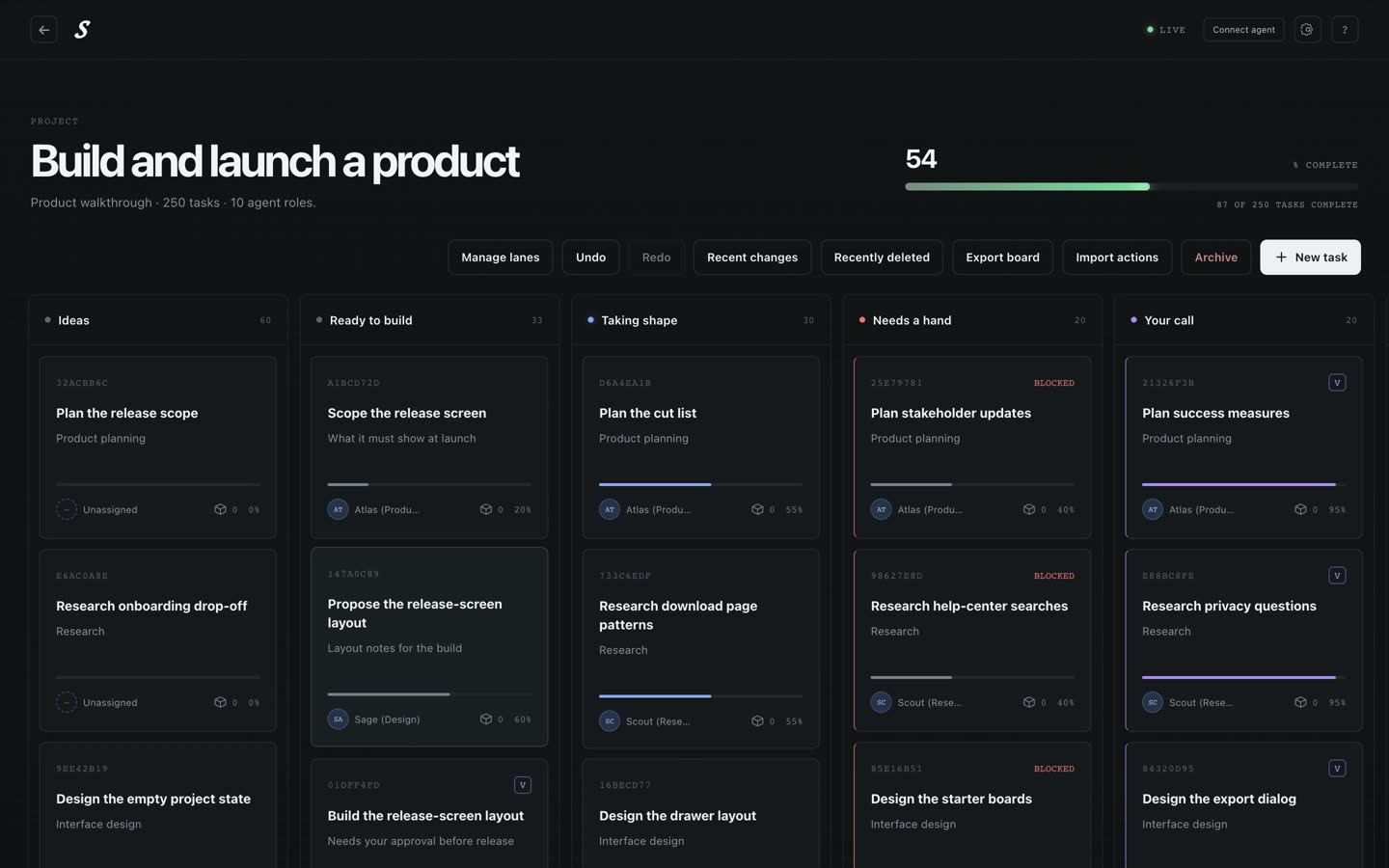Screen dimensions: 1389x868
Task: Click the V badge on Plan success measures
Action: pyautogui.click(x=1337, y=383)
